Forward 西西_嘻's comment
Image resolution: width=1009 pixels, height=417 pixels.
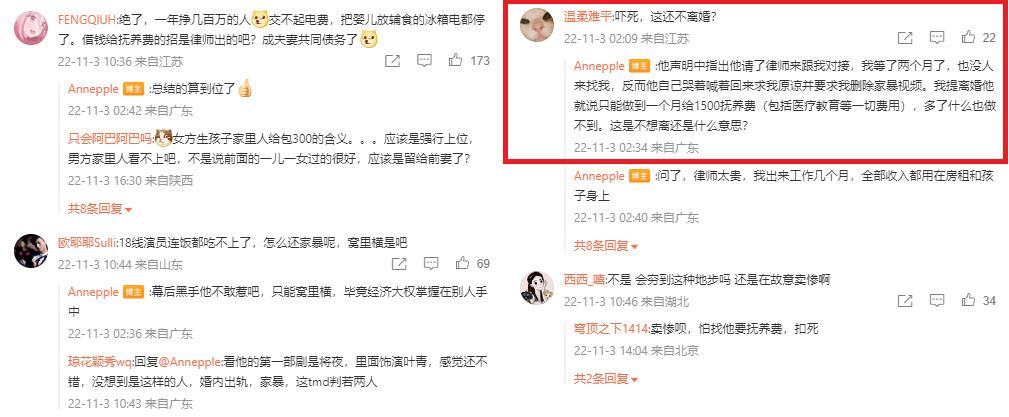[905, 301]
